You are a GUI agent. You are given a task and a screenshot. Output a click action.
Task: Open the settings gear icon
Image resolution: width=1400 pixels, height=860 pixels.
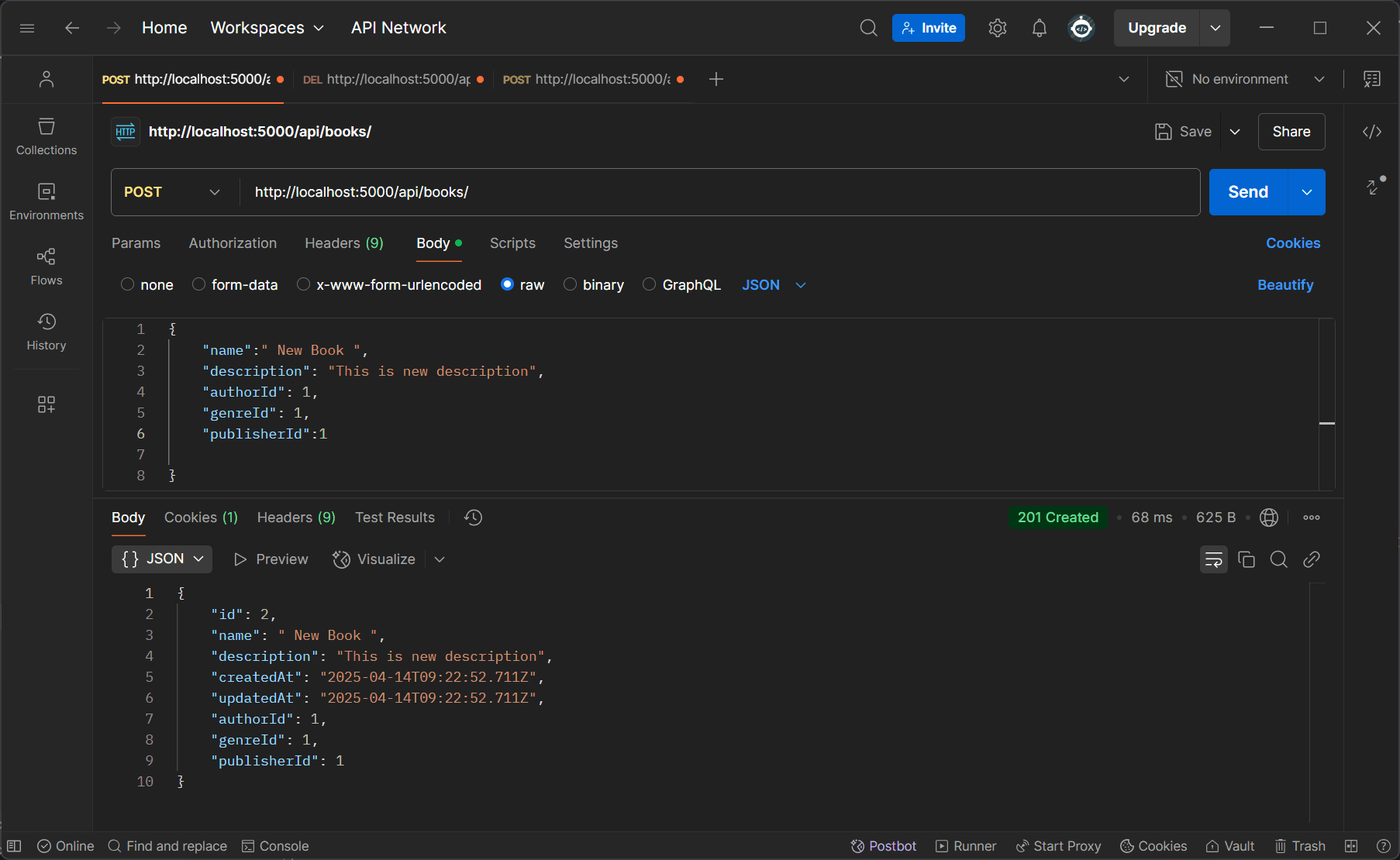998,28
